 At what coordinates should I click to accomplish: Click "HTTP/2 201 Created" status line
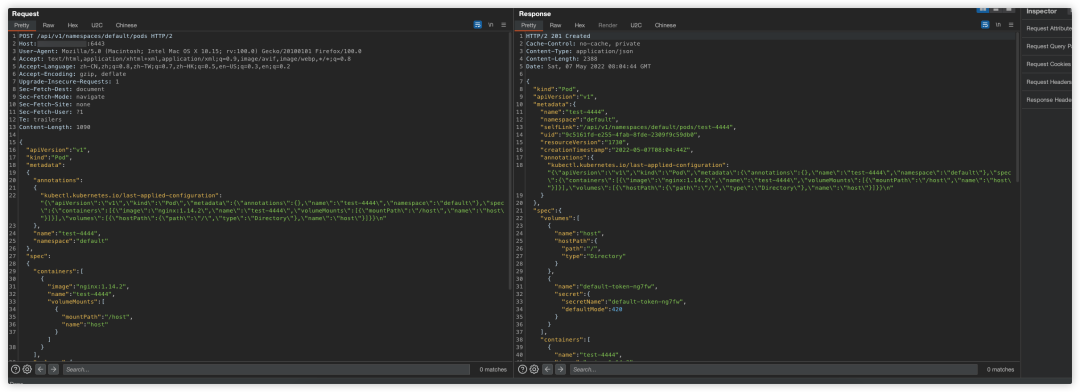click(x=558, y=36)
